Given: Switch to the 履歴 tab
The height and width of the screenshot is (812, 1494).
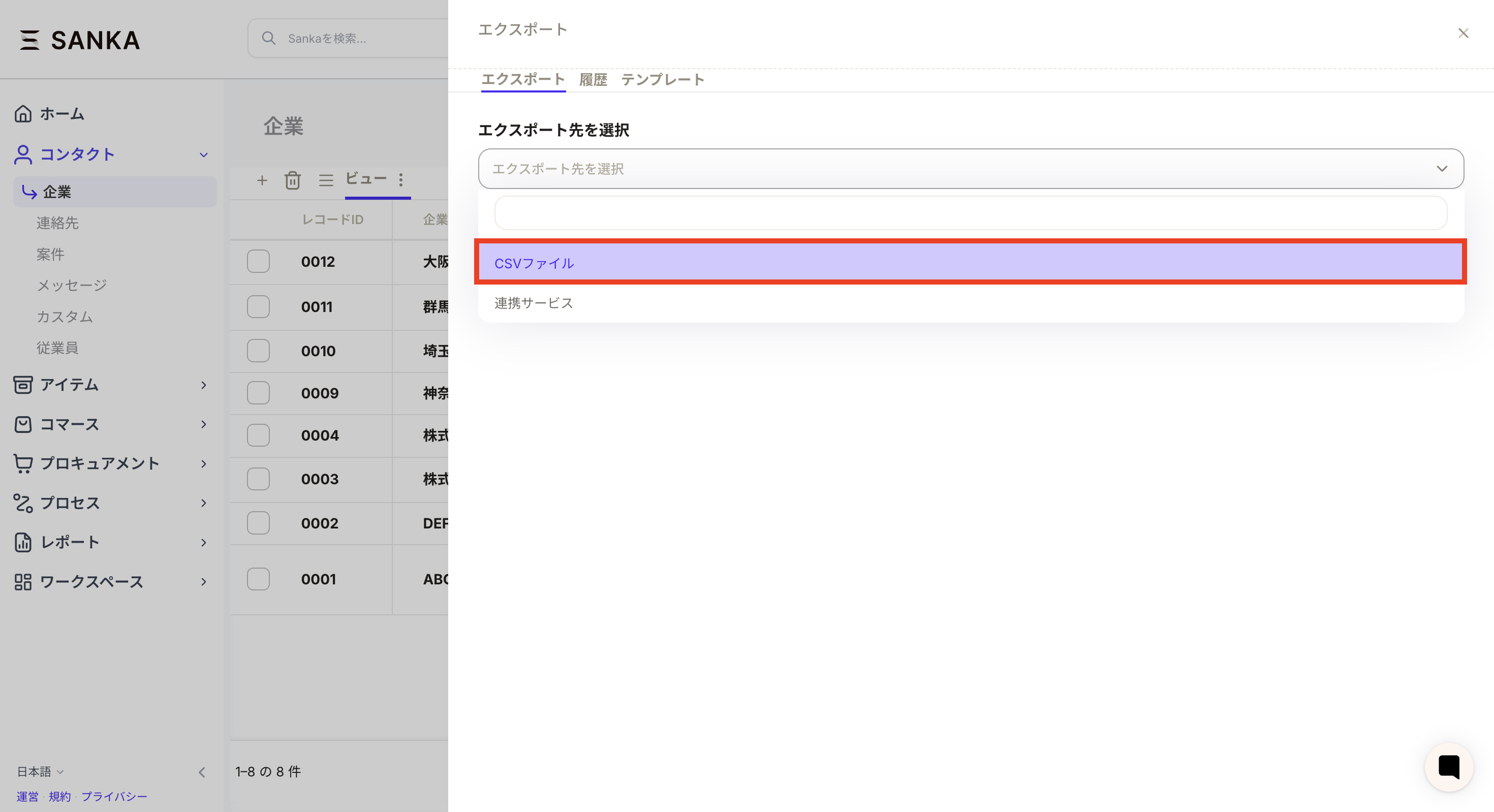Looking at the screenshot, I should (593, 79).
